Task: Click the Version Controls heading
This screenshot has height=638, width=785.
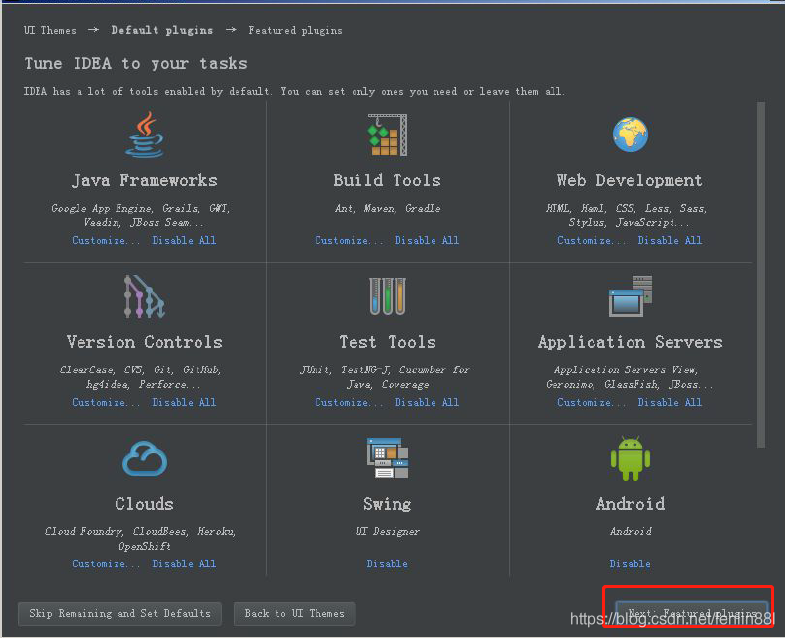Action: click(144, 342)
